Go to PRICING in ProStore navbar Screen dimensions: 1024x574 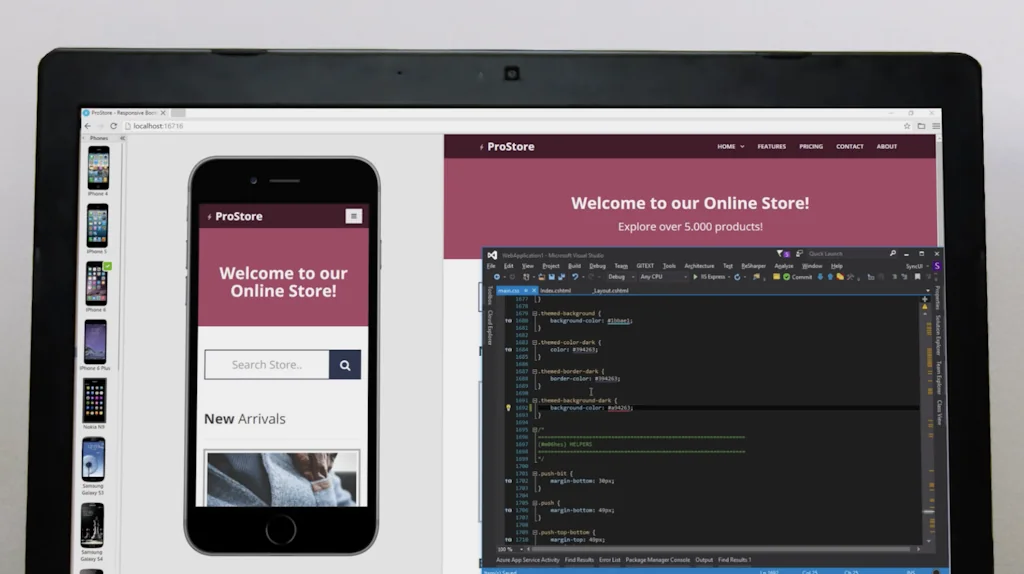811,146
